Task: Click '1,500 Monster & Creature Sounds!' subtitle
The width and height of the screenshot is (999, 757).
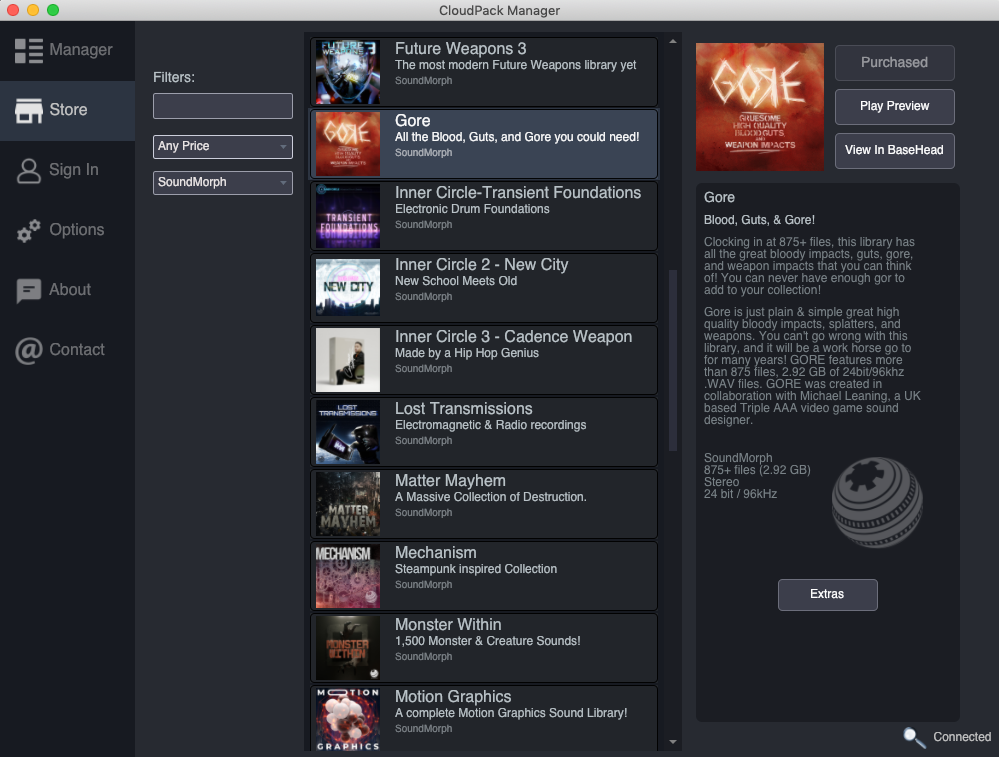Action: coord(487,641)
